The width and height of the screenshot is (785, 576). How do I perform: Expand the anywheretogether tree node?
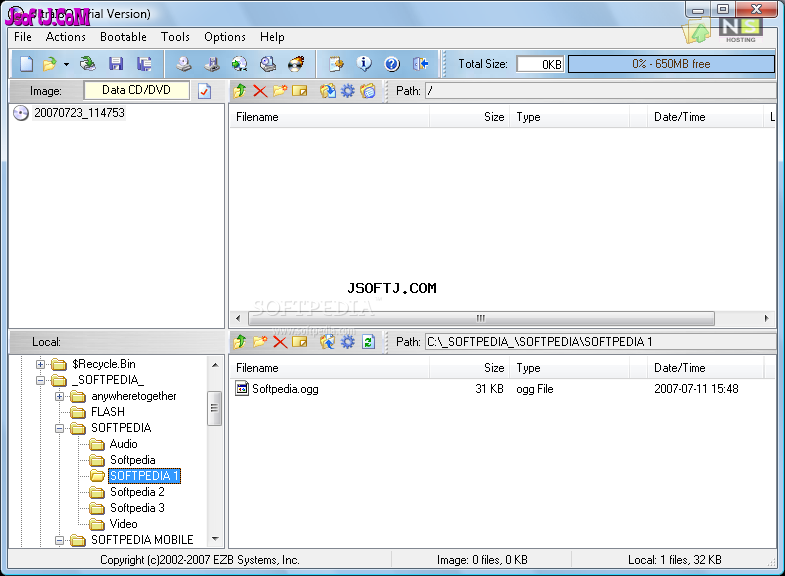tap(59, 396)
